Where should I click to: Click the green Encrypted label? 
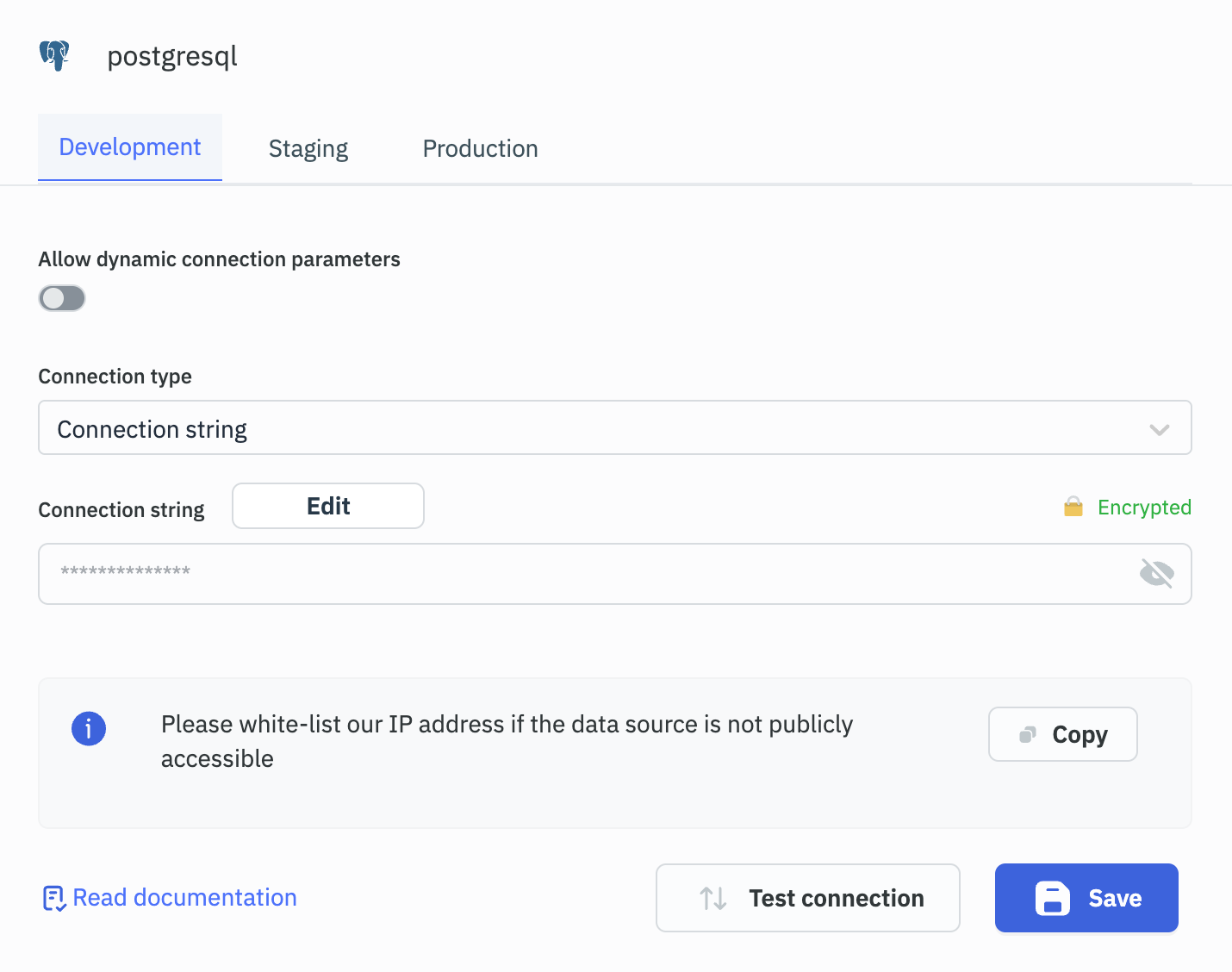1144,508
